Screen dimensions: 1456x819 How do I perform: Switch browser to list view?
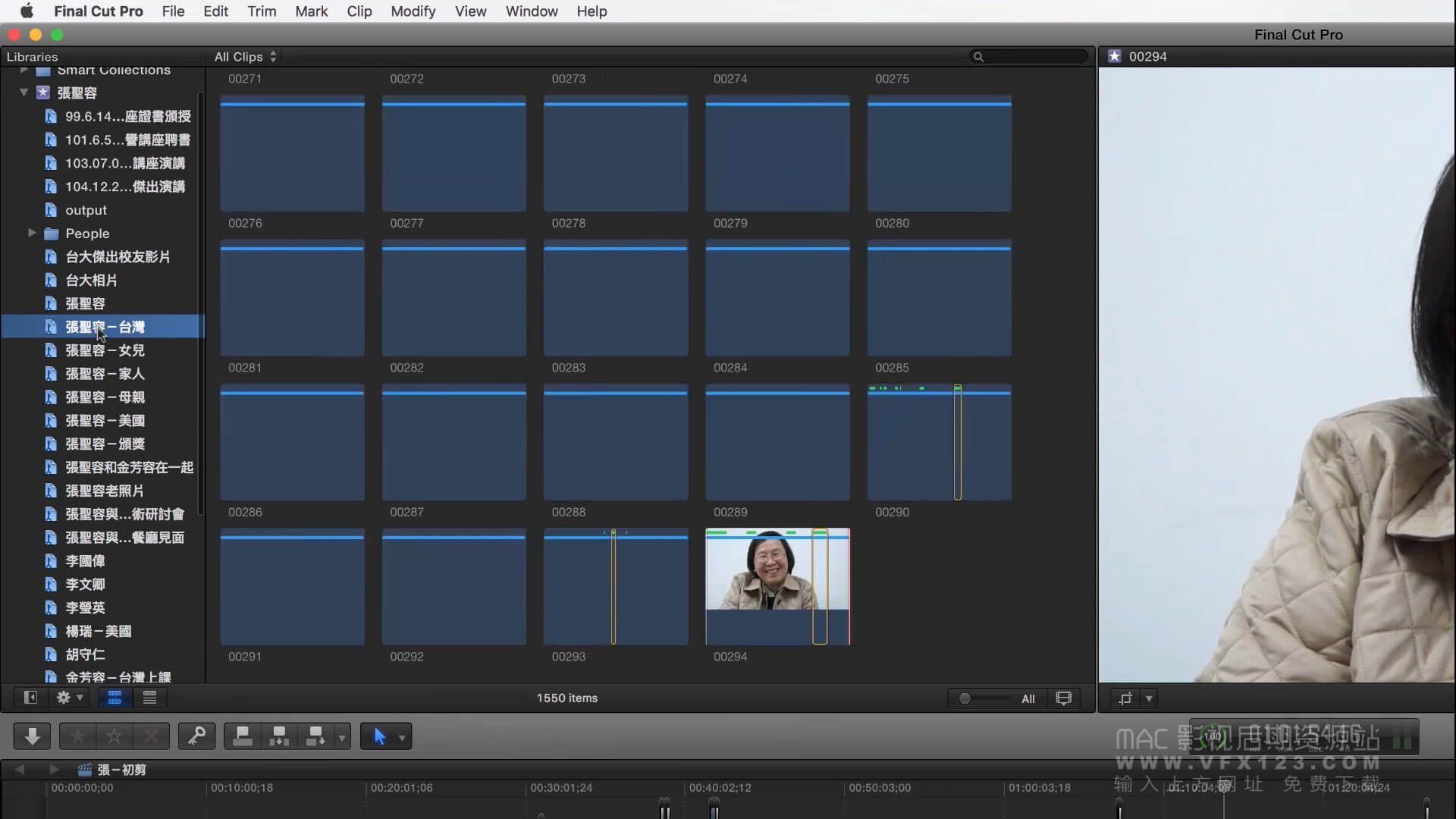click(x=149, y=698)
